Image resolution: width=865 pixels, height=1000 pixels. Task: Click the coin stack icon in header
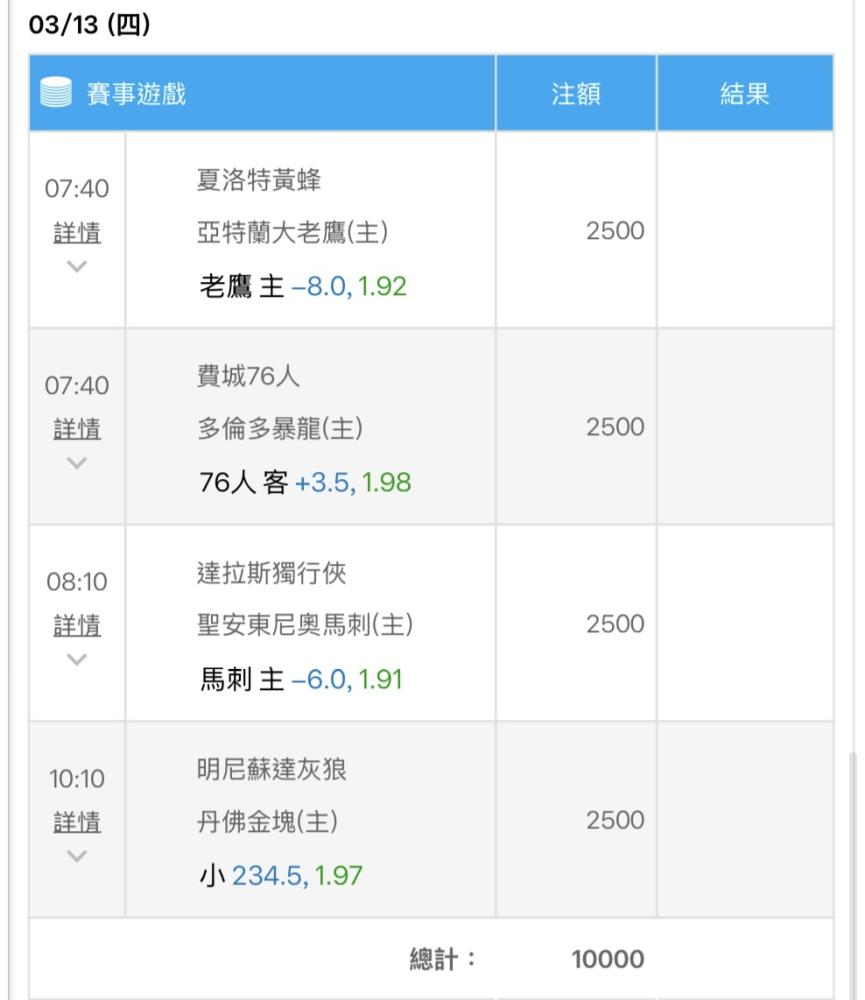(x=55, y=92)
